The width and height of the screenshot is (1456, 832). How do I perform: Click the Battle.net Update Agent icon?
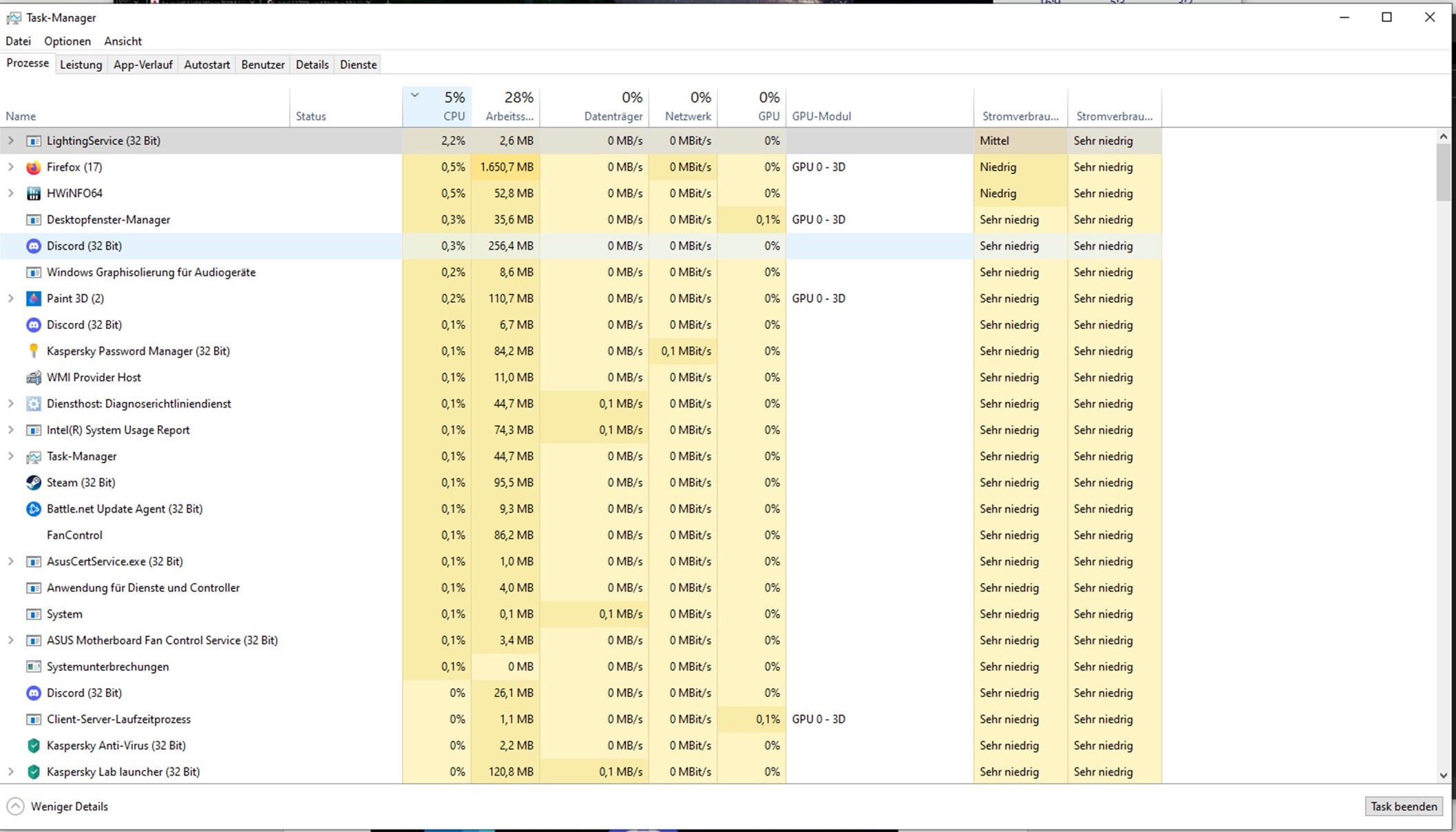[33, 509]
